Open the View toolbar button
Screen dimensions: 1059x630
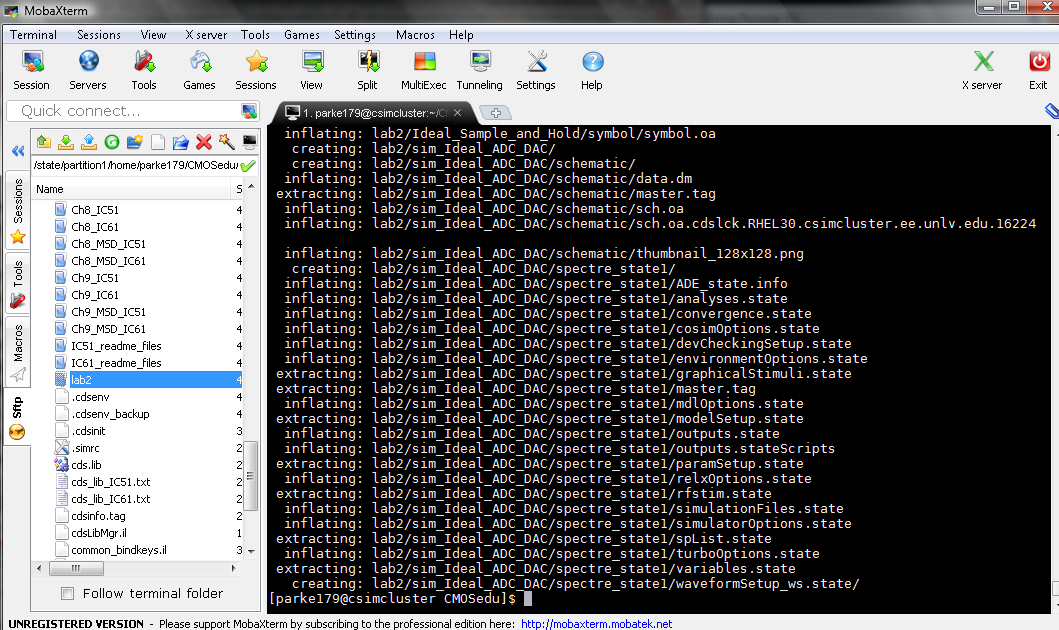point(311,70)
